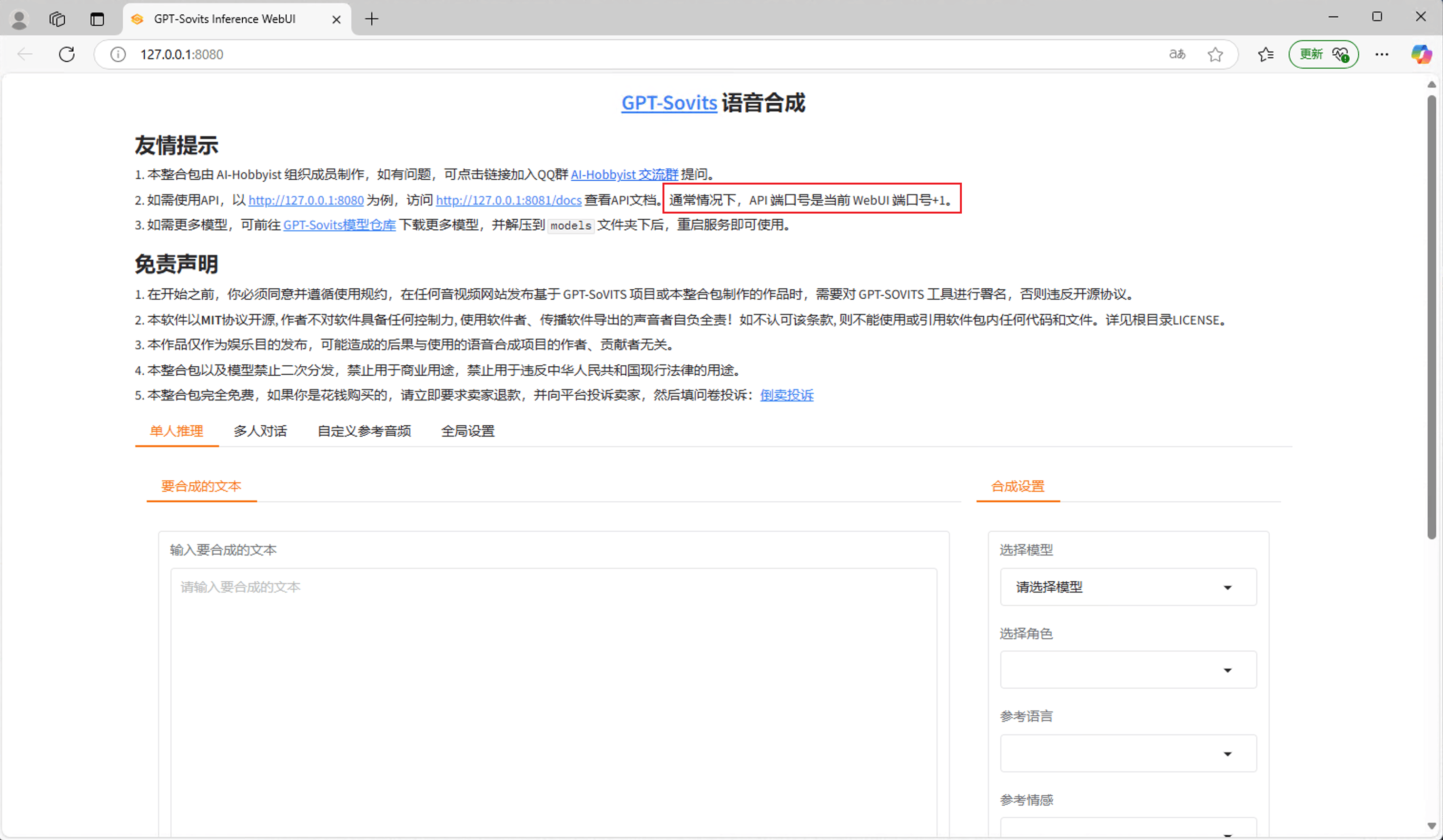This screenshot has width=1443, height=840.
Task: Open the 8081/docs API link
Action: point(508,200)
